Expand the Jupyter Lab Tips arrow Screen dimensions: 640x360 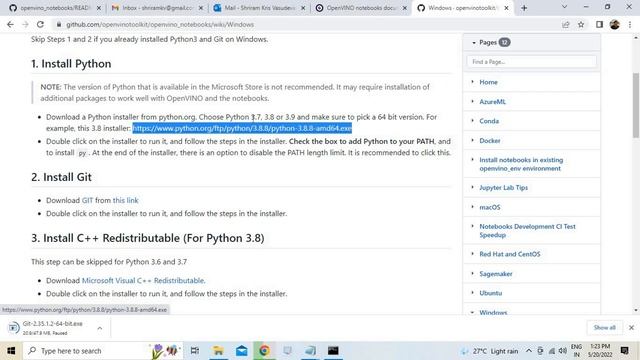pos(473,187)
